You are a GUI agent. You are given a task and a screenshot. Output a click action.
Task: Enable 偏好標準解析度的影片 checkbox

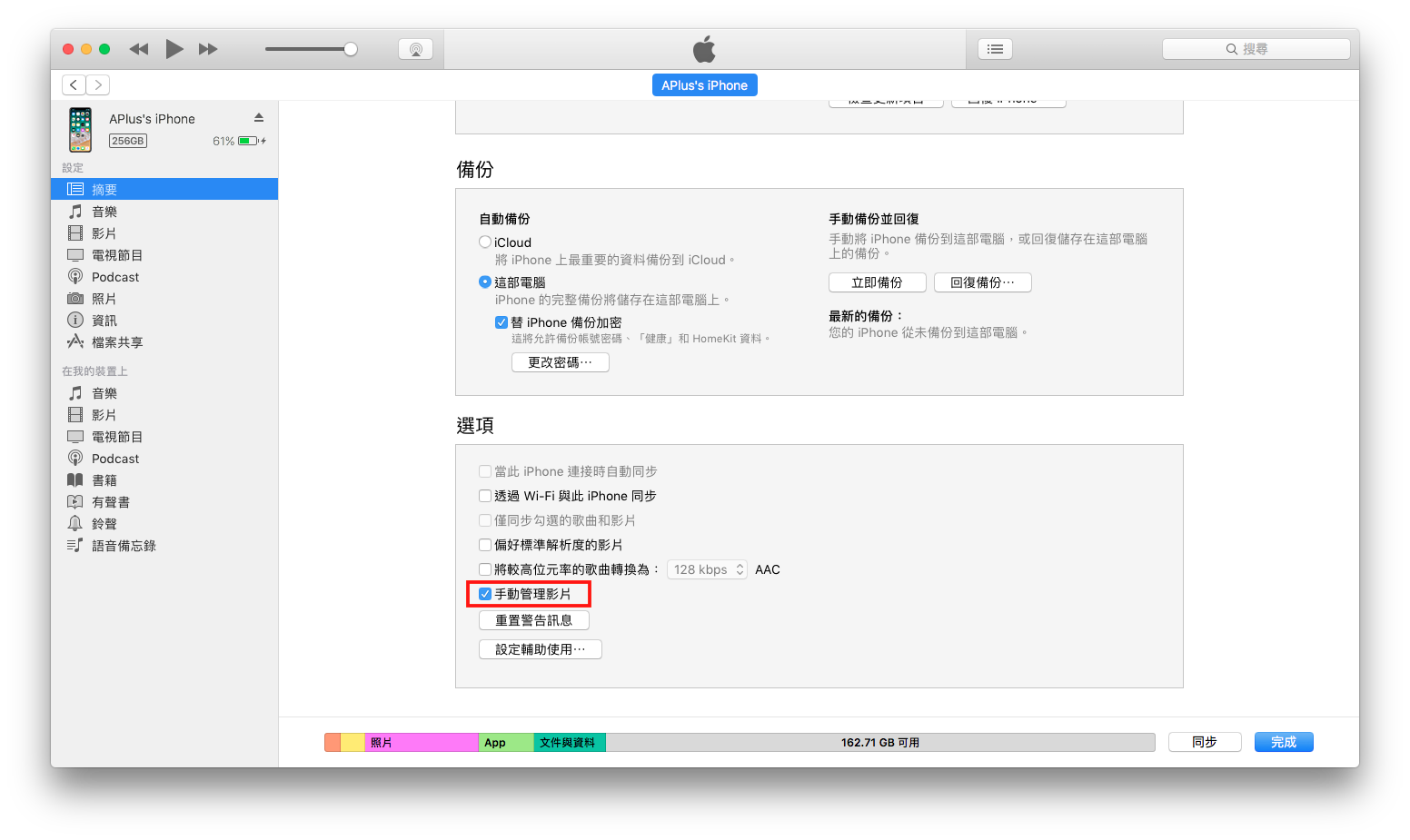(485, 545)
